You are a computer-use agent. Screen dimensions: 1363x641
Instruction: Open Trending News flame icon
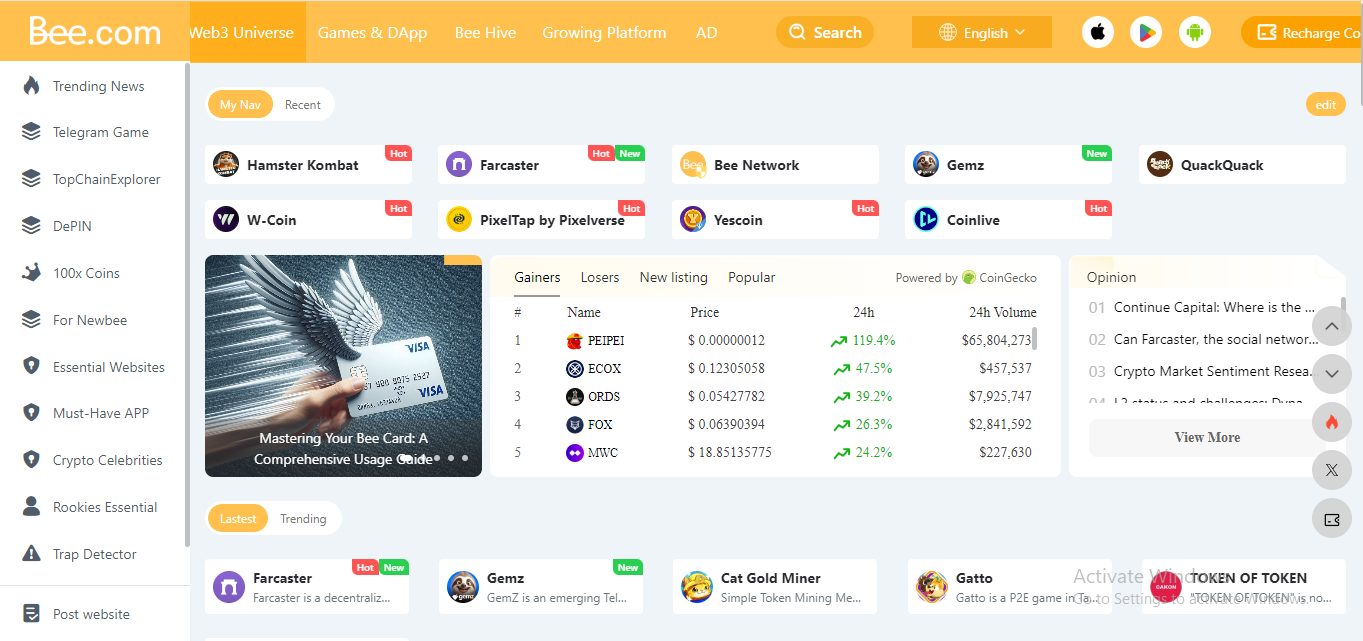31,86
